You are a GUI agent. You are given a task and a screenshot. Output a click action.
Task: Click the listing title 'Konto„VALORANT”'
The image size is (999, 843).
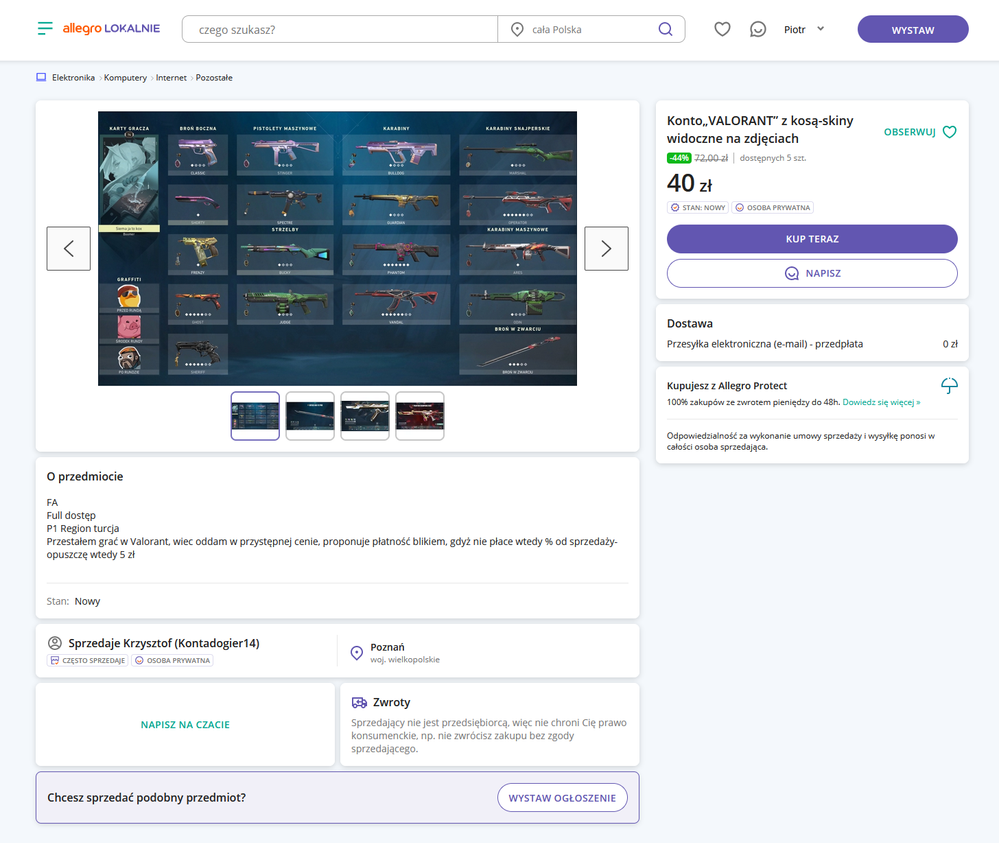click(x=759, y=129)
